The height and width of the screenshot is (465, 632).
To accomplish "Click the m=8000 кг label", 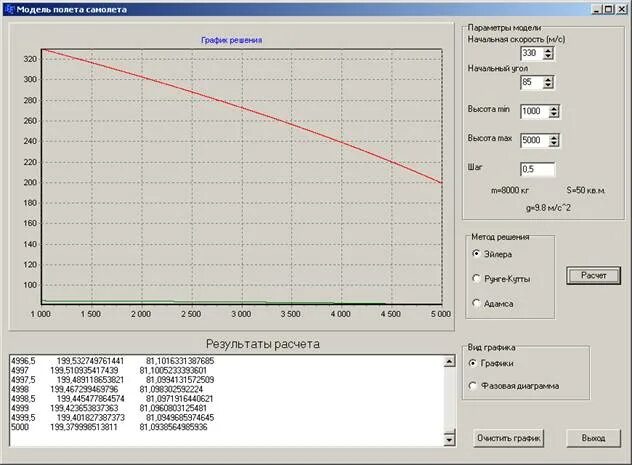I will click(510, 190).
